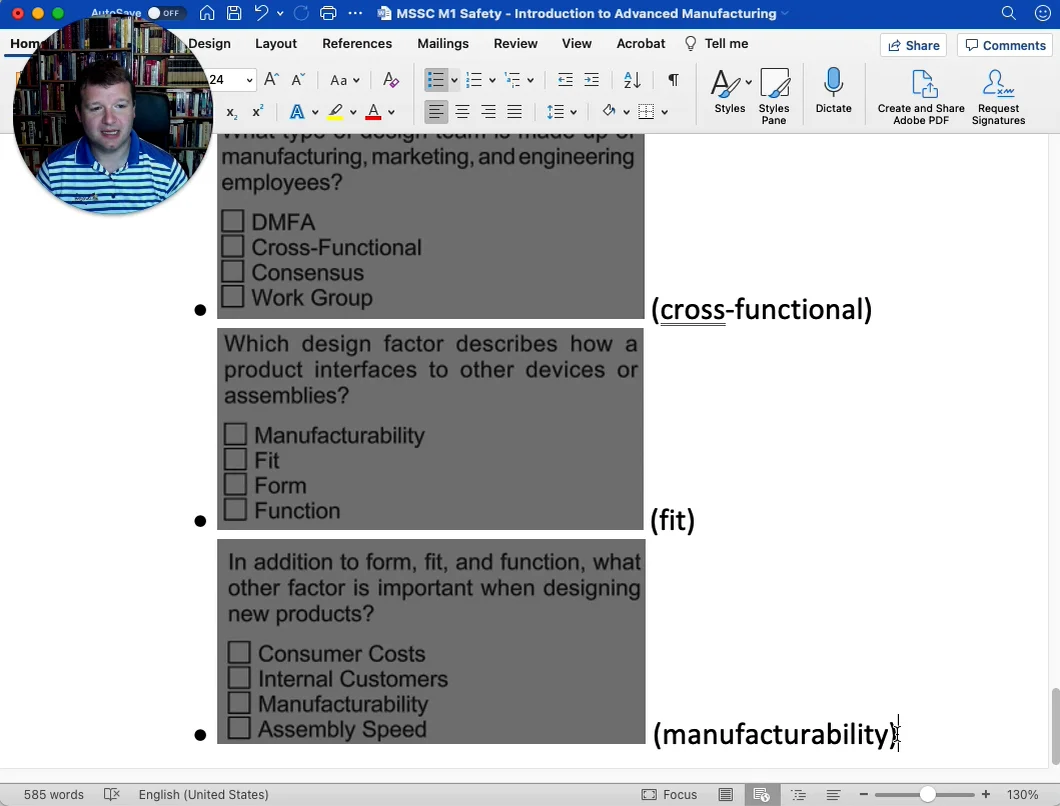This screenshot has height=806, width=1060.
Task: Expand borders dropdown arrow
Action: click(665, 112)
